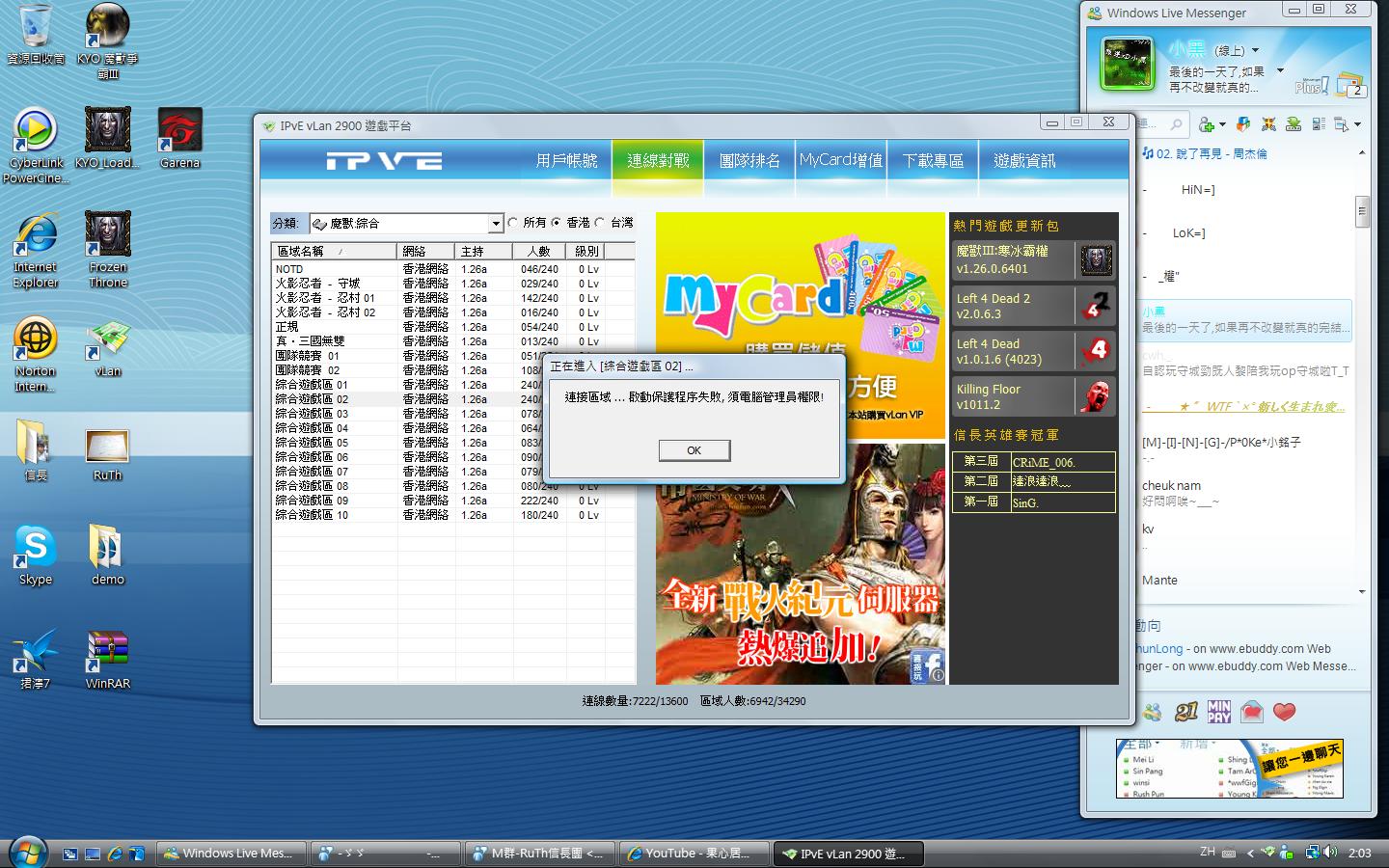Viewport: 1389px width, 868px height.
Task: Open the 連線對戰 tab
Action: click(658, 161)
